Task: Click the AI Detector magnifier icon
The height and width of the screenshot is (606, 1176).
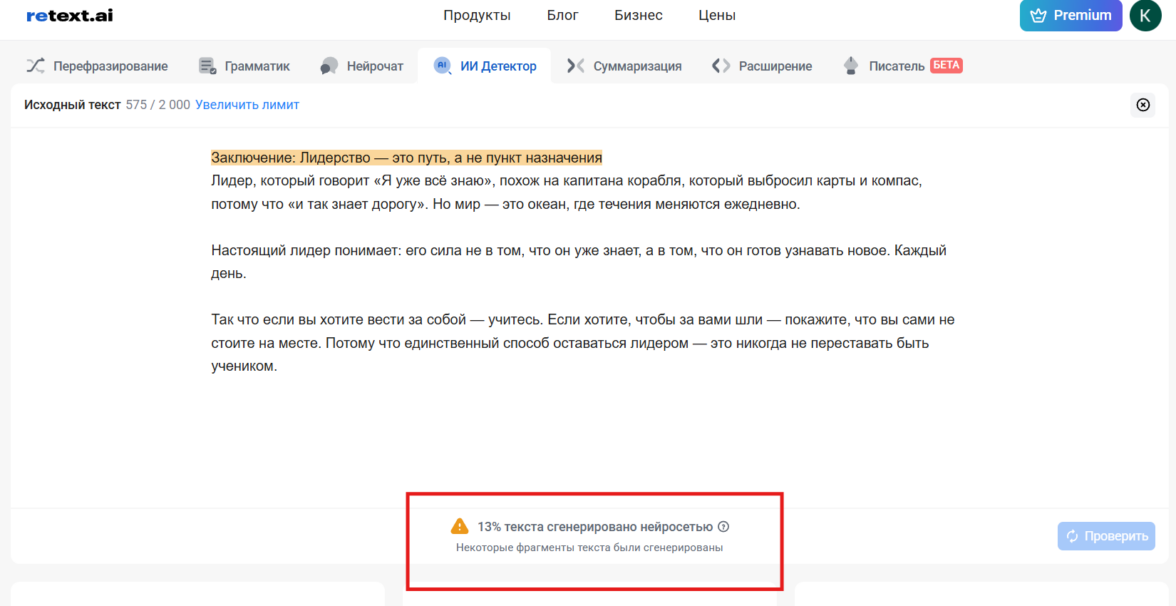Action: (441, 66)
